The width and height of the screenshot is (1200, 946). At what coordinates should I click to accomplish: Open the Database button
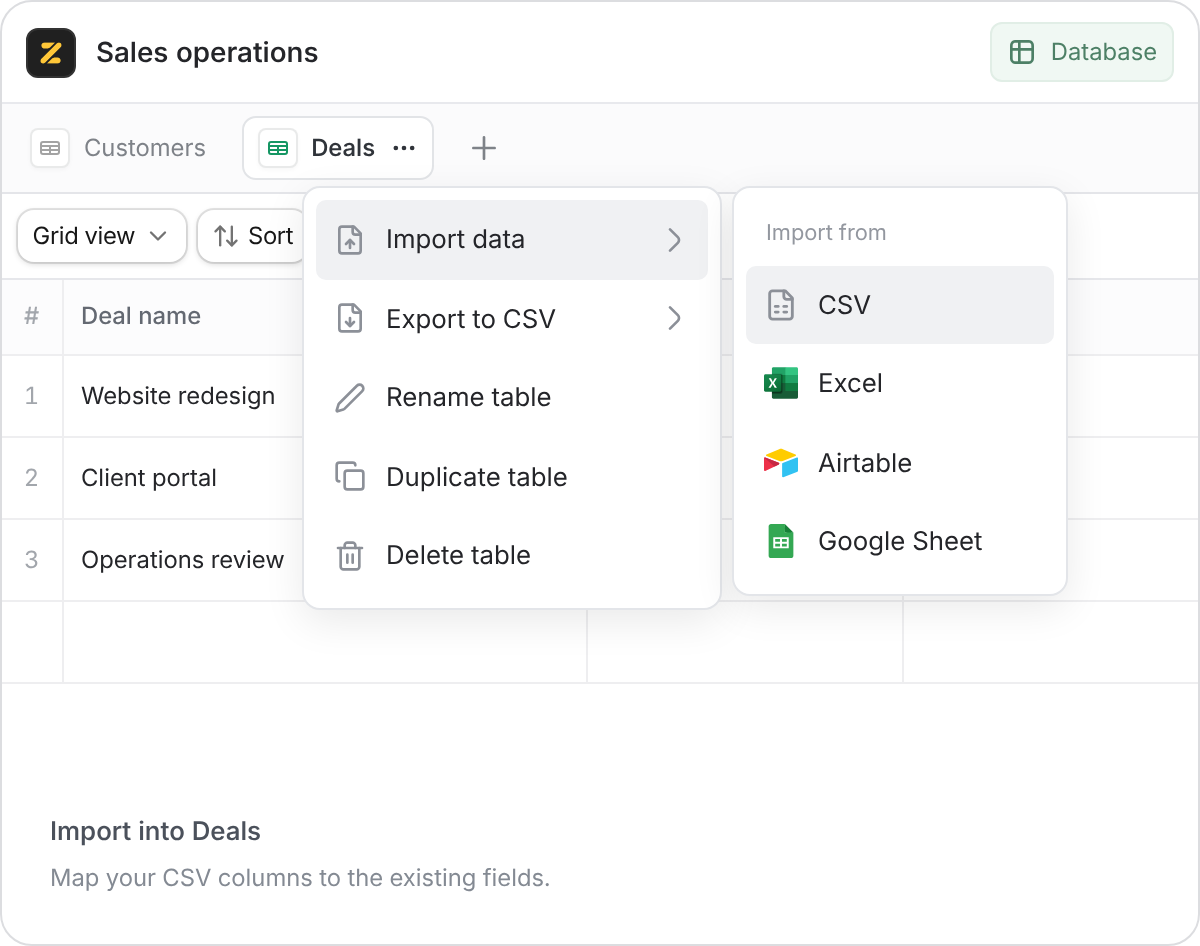point(1082,52)
